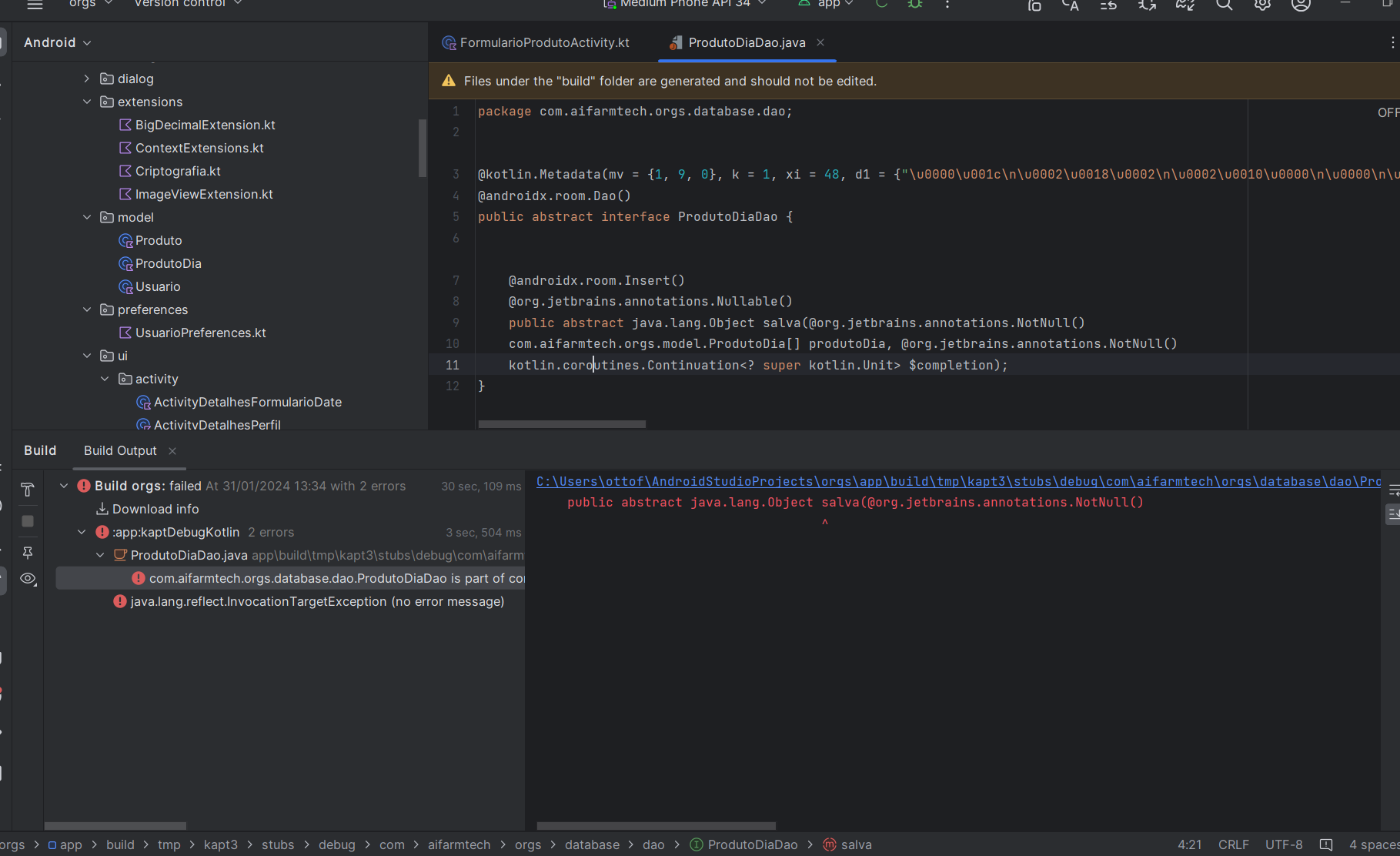This screenshot has height=856, width=1400.
Task: Select device Medium Phone API 34 dropdown
Action: tap(685, 4)
